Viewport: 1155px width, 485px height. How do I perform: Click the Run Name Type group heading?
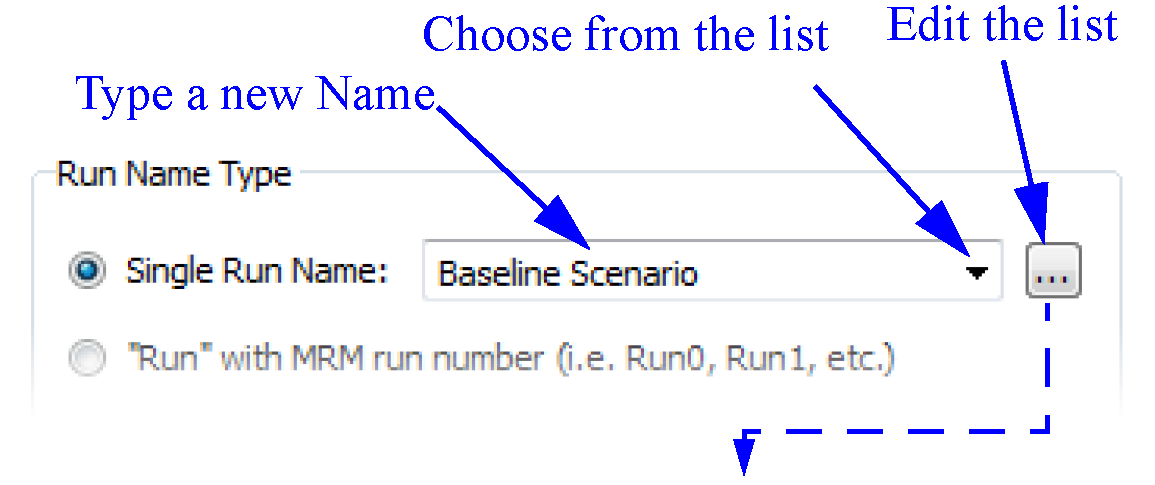click(173, 175)
